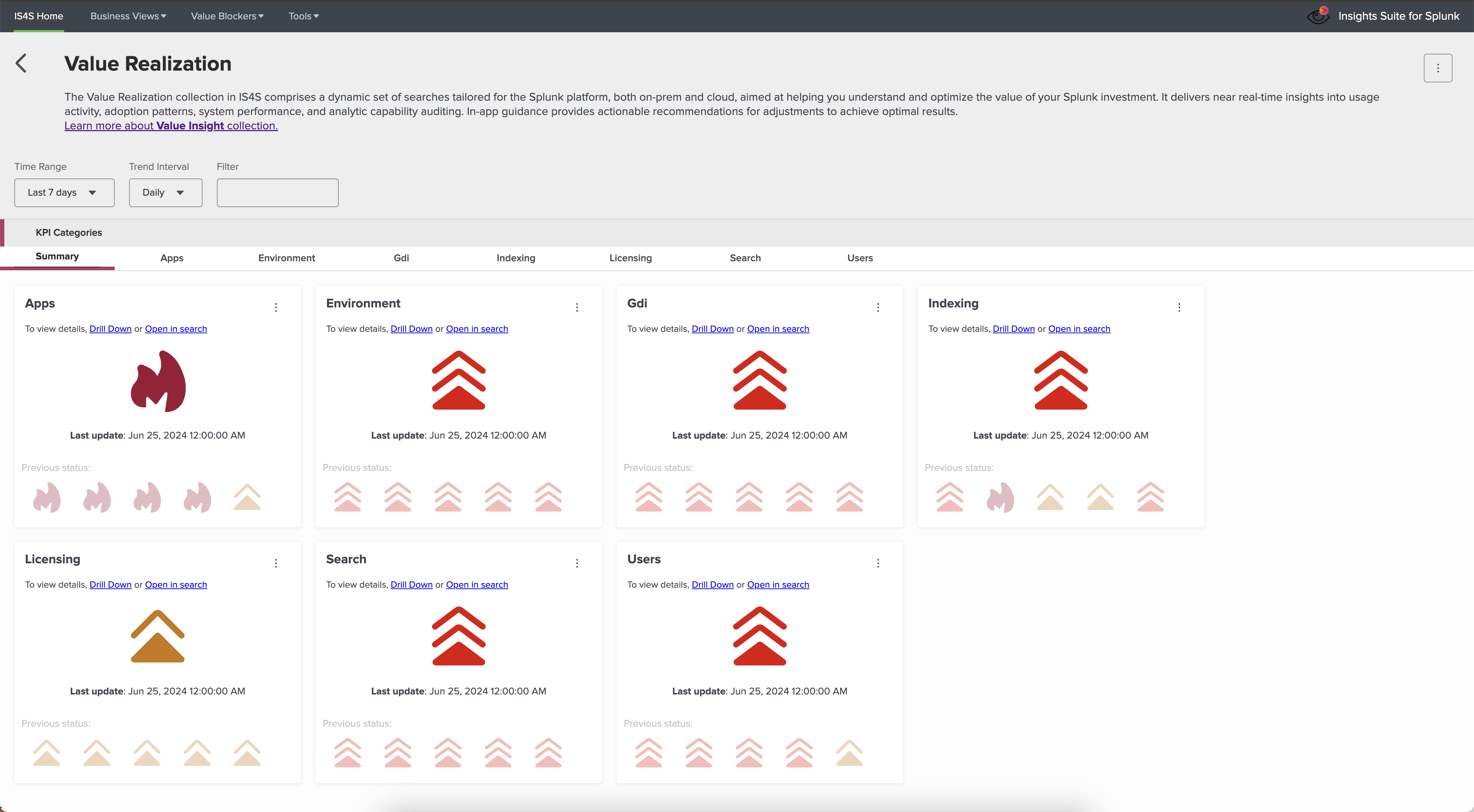Click the Licensing card title
1474x812 pixels.
53,559
